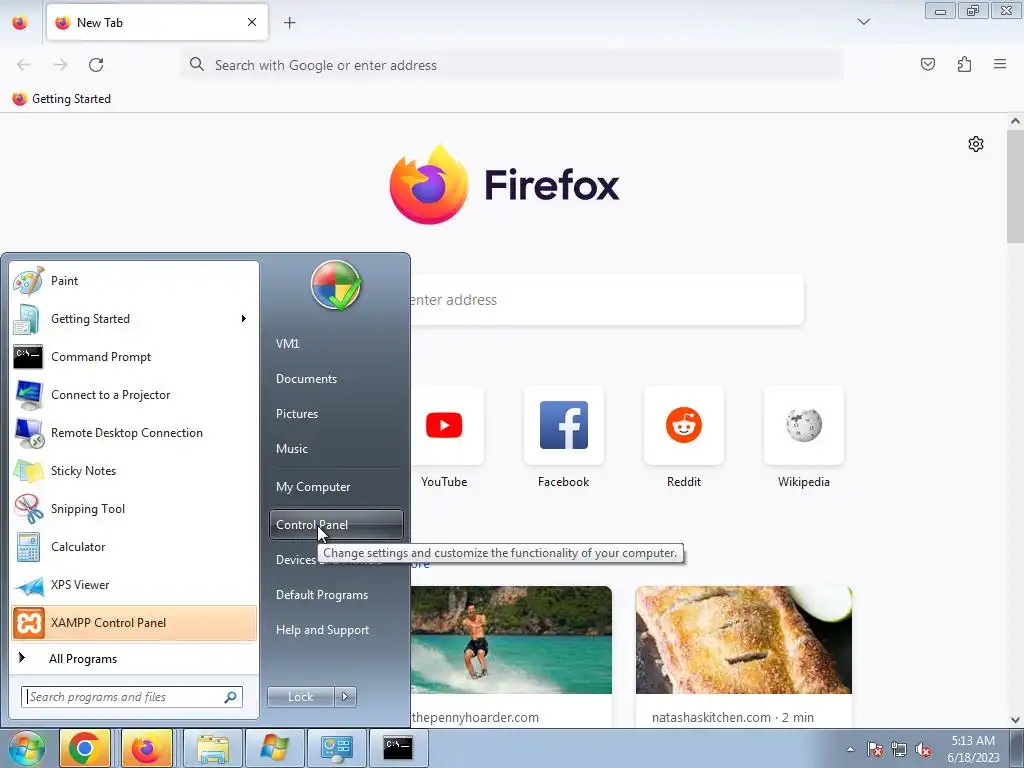Click the network tray icon
Viewport: 1024px width, 768px height.
click(899, 749)
